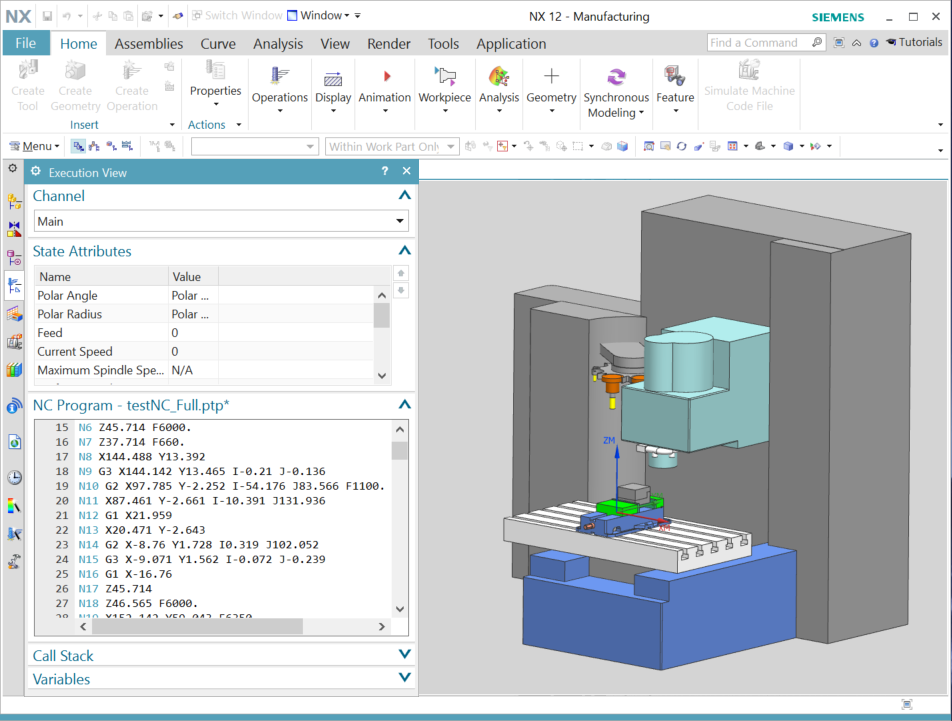Open HD3D Tools info icon

(x=15, y=405)
